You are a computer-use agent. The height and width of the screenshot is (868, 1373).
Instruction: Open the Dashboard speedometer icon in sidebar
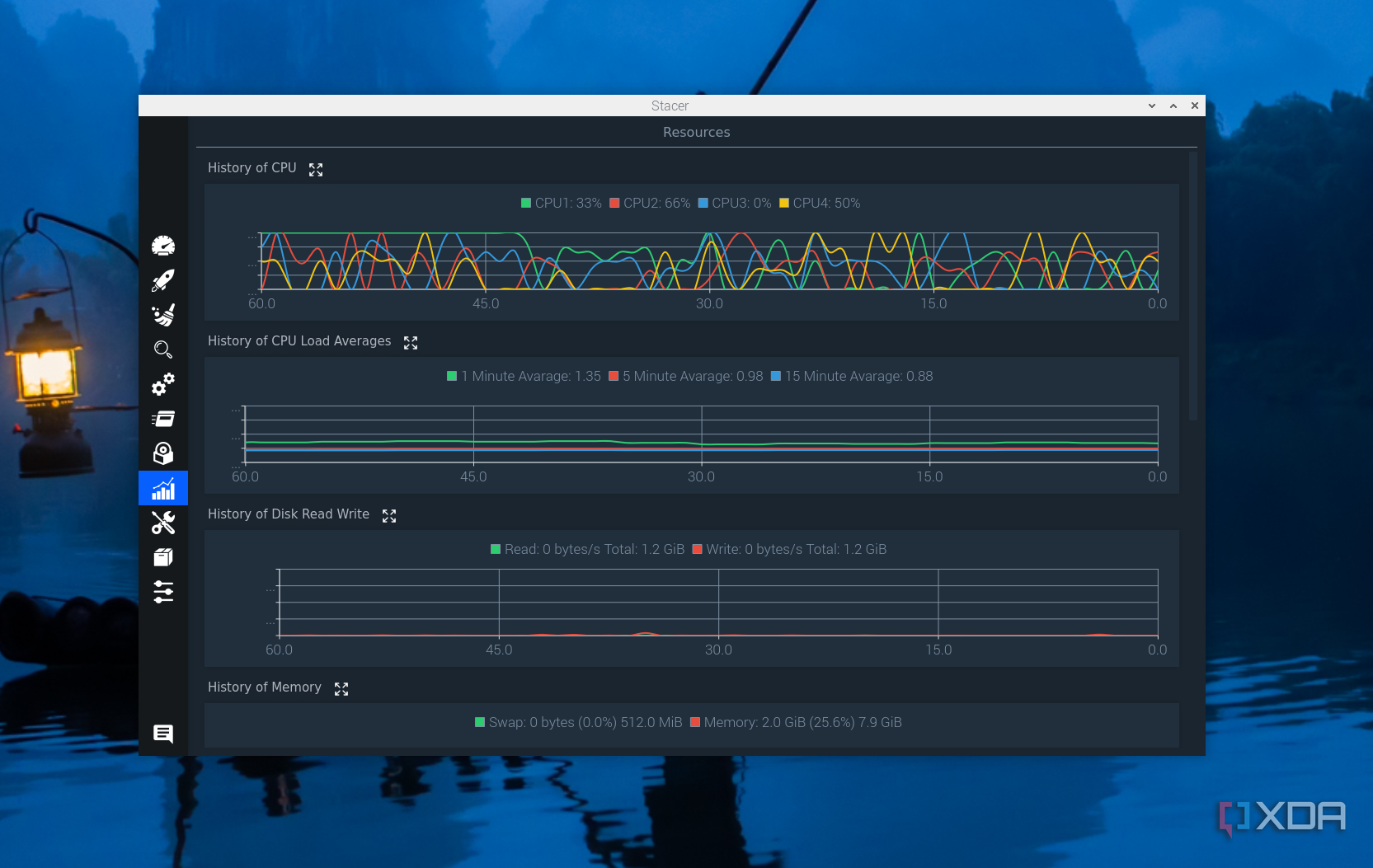163,246
